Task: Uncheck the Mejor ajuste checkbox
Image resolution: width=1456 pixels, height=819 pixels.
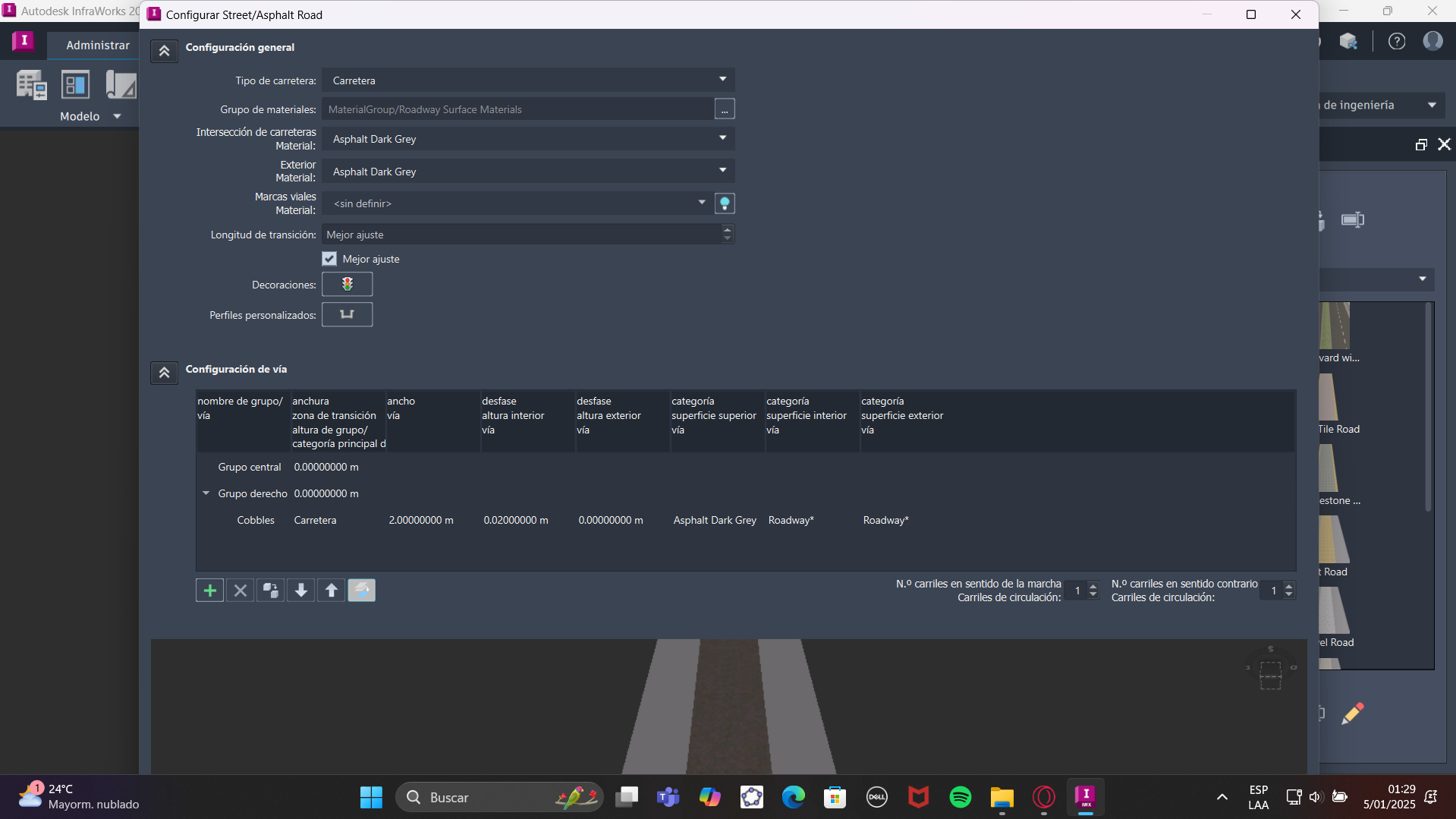Action: (x=329, y=259)
